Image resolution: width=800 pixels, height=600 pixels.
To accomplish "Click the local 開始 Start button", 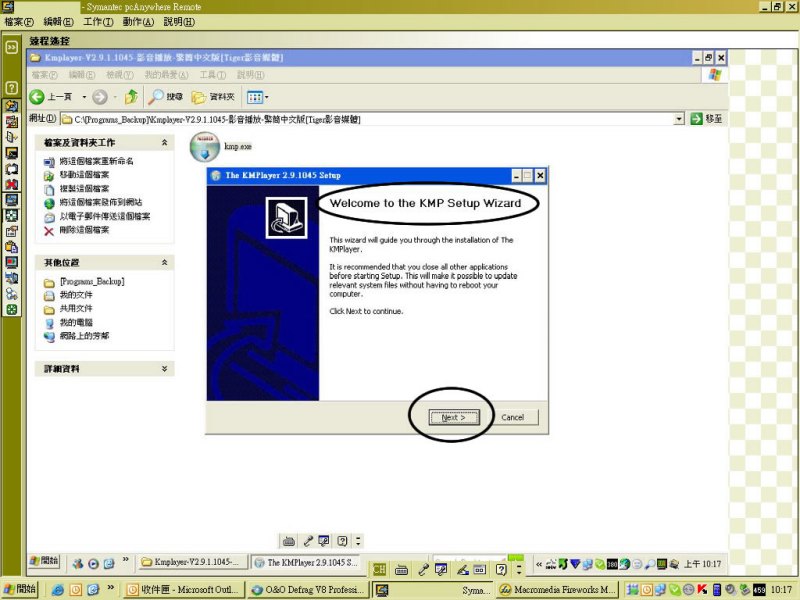I will click(x=19, y=589).
